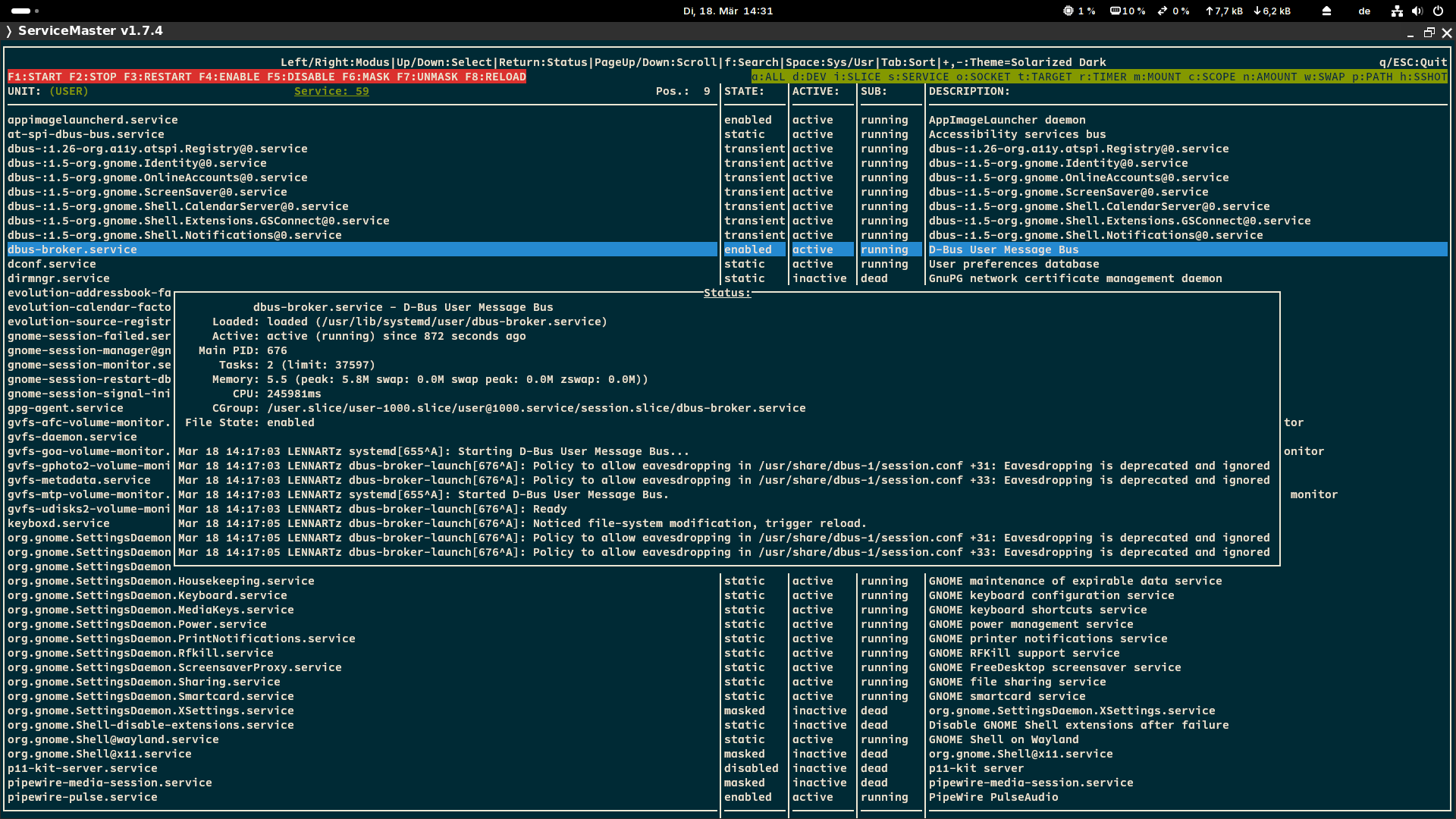Restore the ServiceMaster window size
This screenshot has height=819, width=1456.
1429,33
